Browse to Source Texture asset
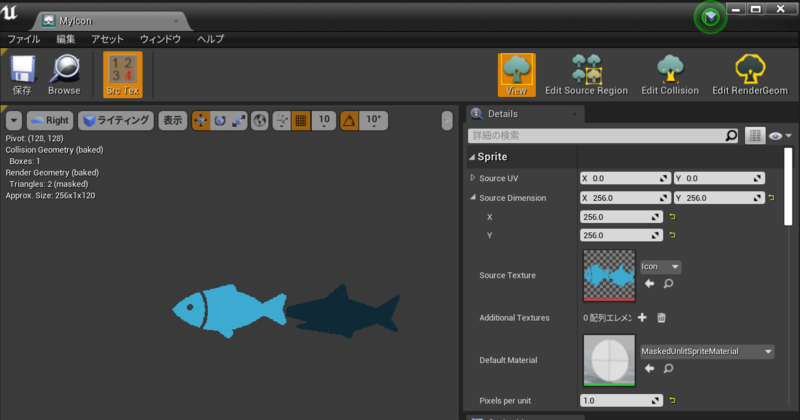 (668, 284)
